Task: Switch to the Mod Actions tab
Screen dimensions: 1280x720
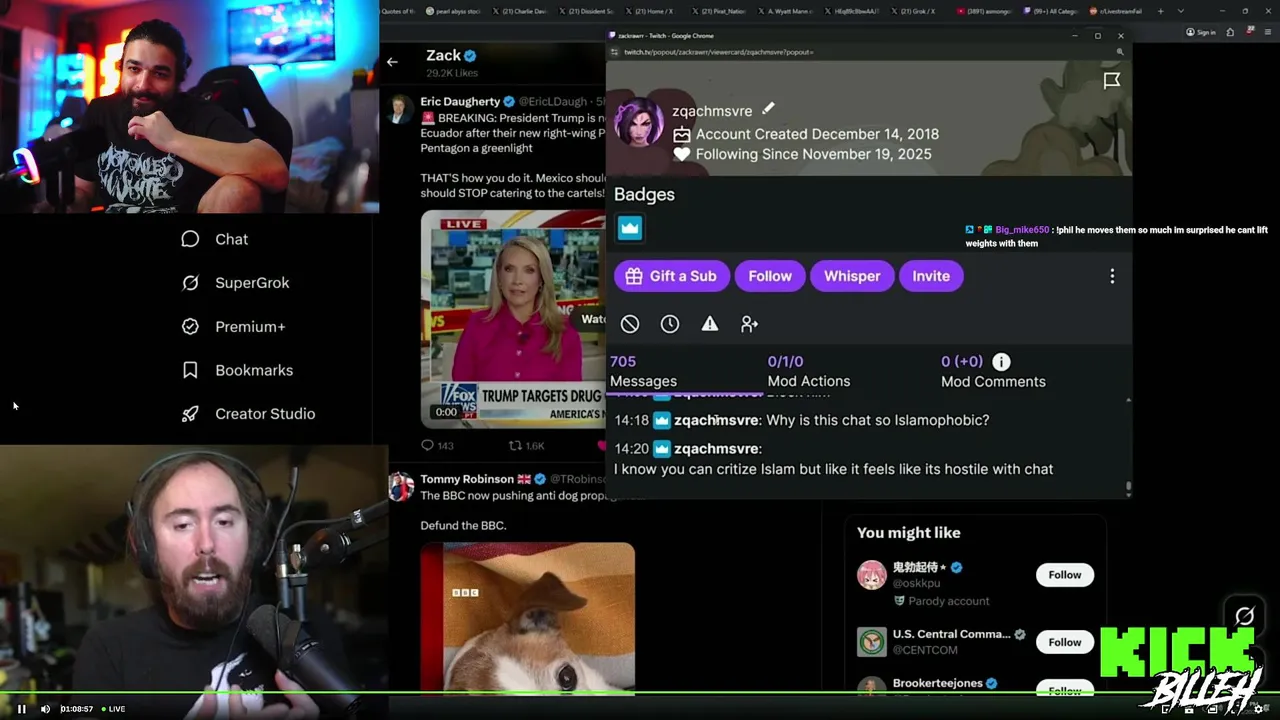Action: pos(808,371)
